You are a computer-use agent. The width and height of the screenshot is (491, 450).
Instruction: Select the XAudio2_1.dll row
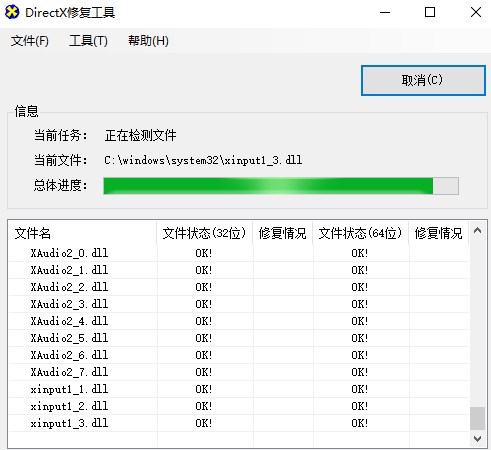click(x=239, y=270)
